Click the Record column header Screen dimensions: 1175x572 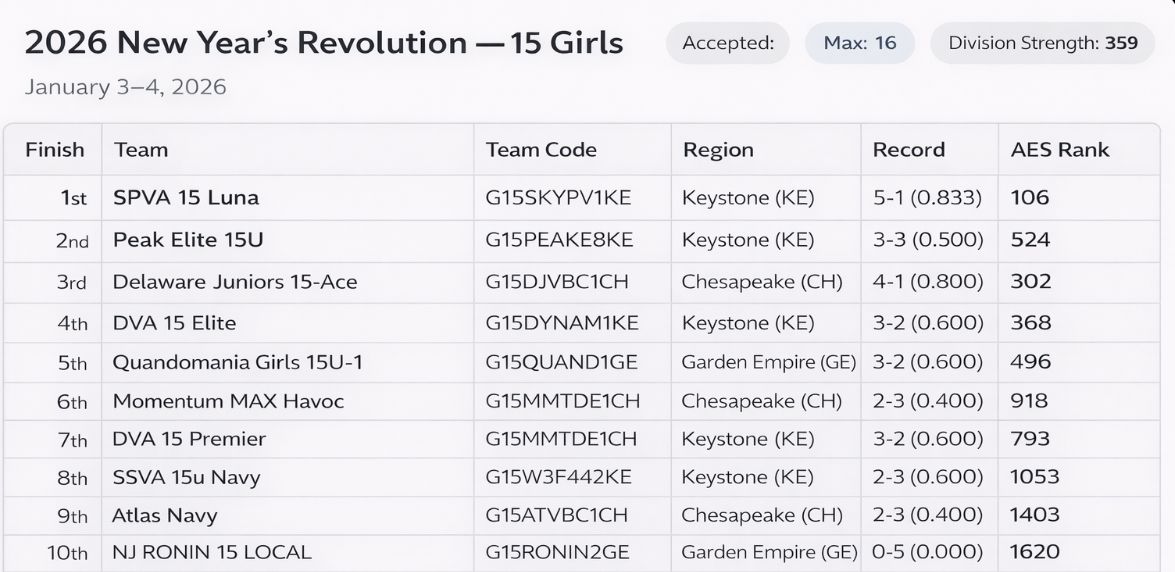coord(908,150)
